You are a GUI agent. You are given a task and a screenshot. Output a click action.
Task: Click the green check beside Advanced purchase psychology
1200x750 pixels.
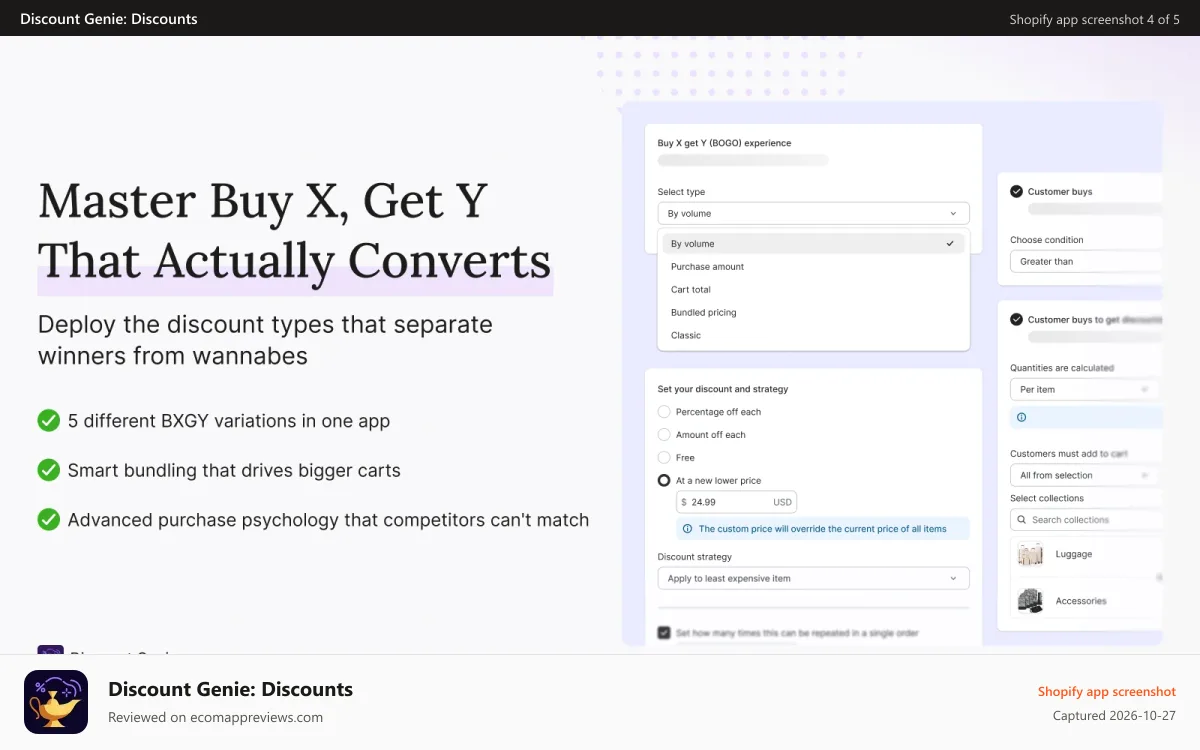point(49,520)
